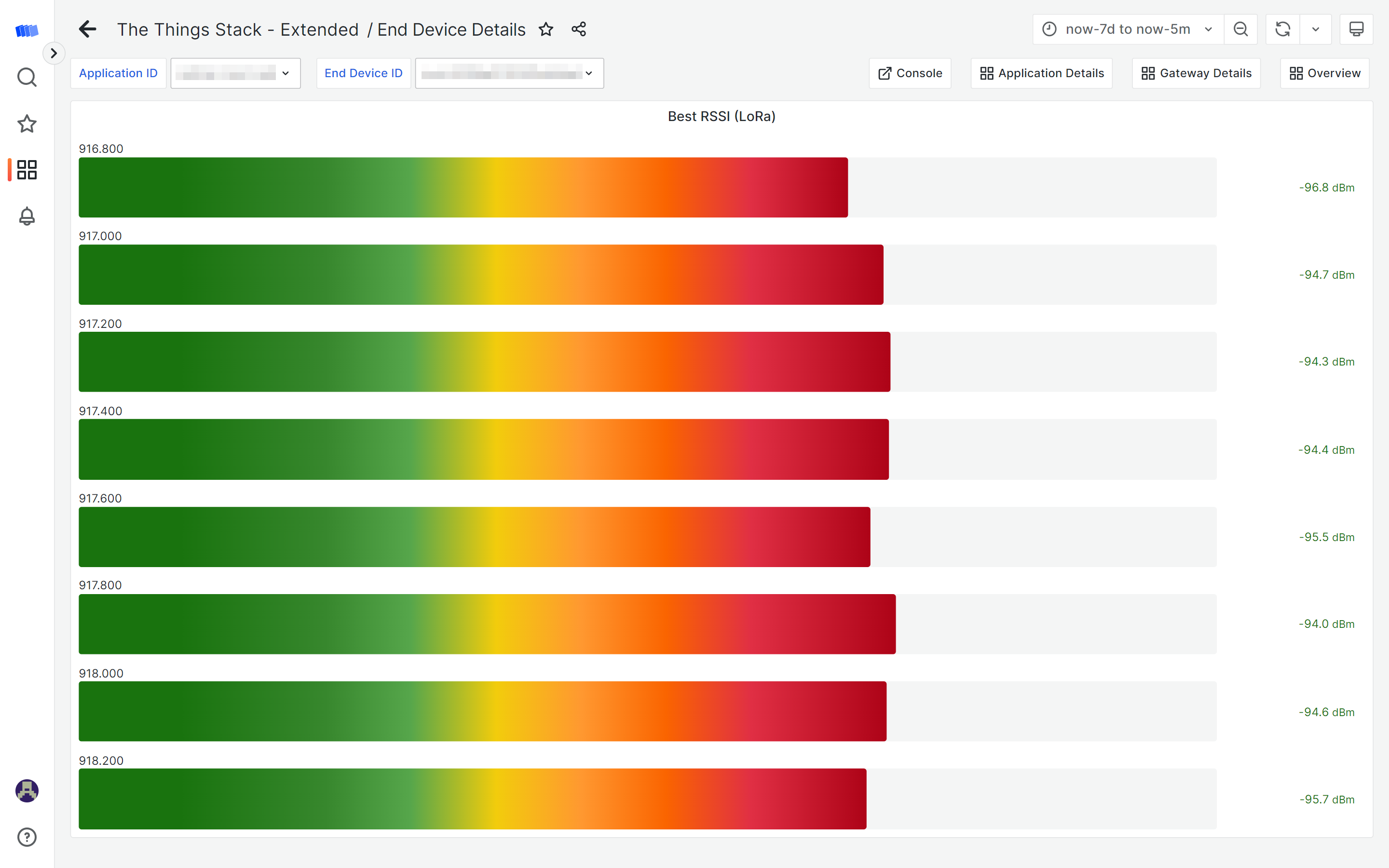
Task: Click the share dashboard icon
Action: click(x=579, y=29)
